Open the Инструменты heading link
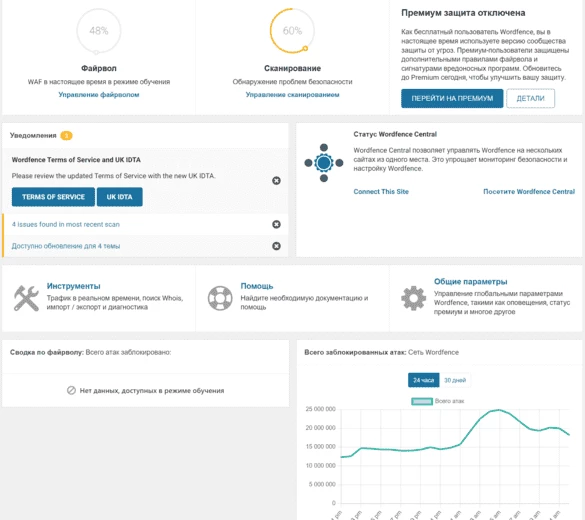Viewport: 585px width, 520px height. pos(73,286)
